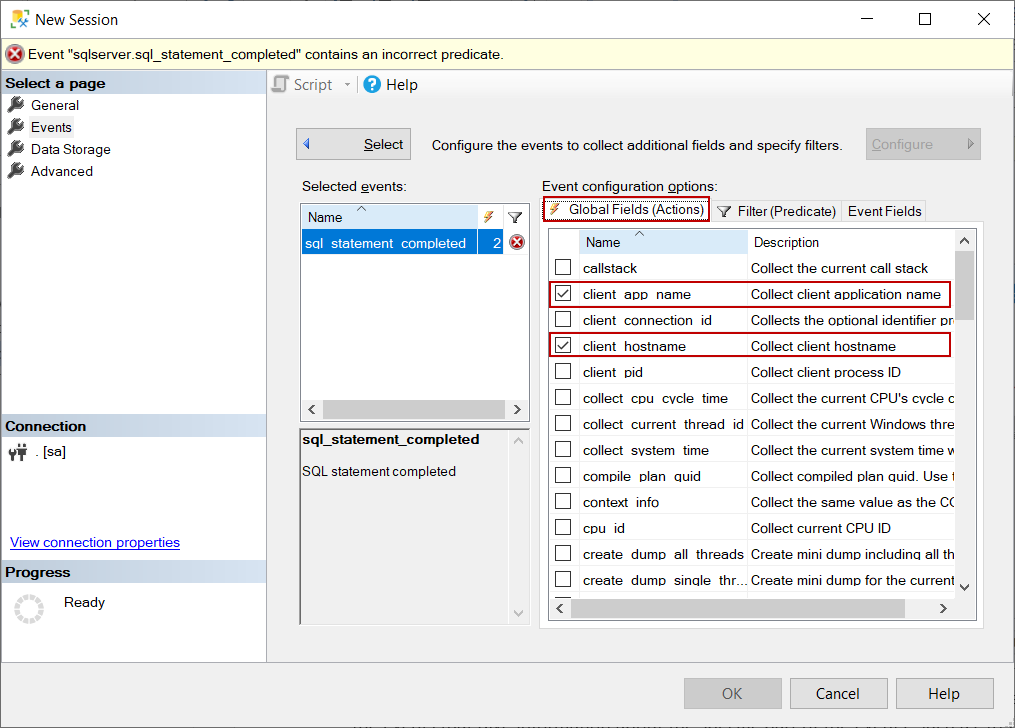Switch to the Event Fields tab

pyautogui.click(x=884, y=211)
